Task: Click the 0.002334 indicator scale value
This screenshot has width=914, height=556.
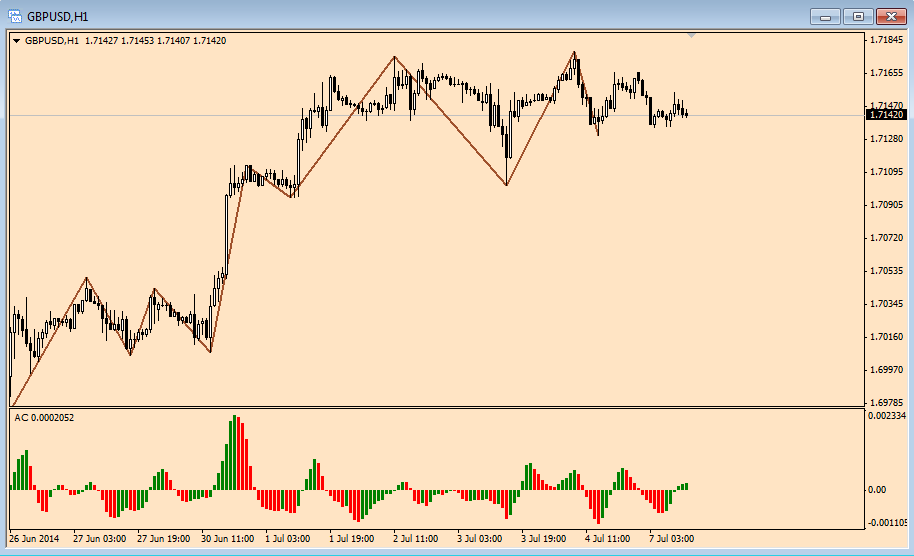Action: click(887, 416)
